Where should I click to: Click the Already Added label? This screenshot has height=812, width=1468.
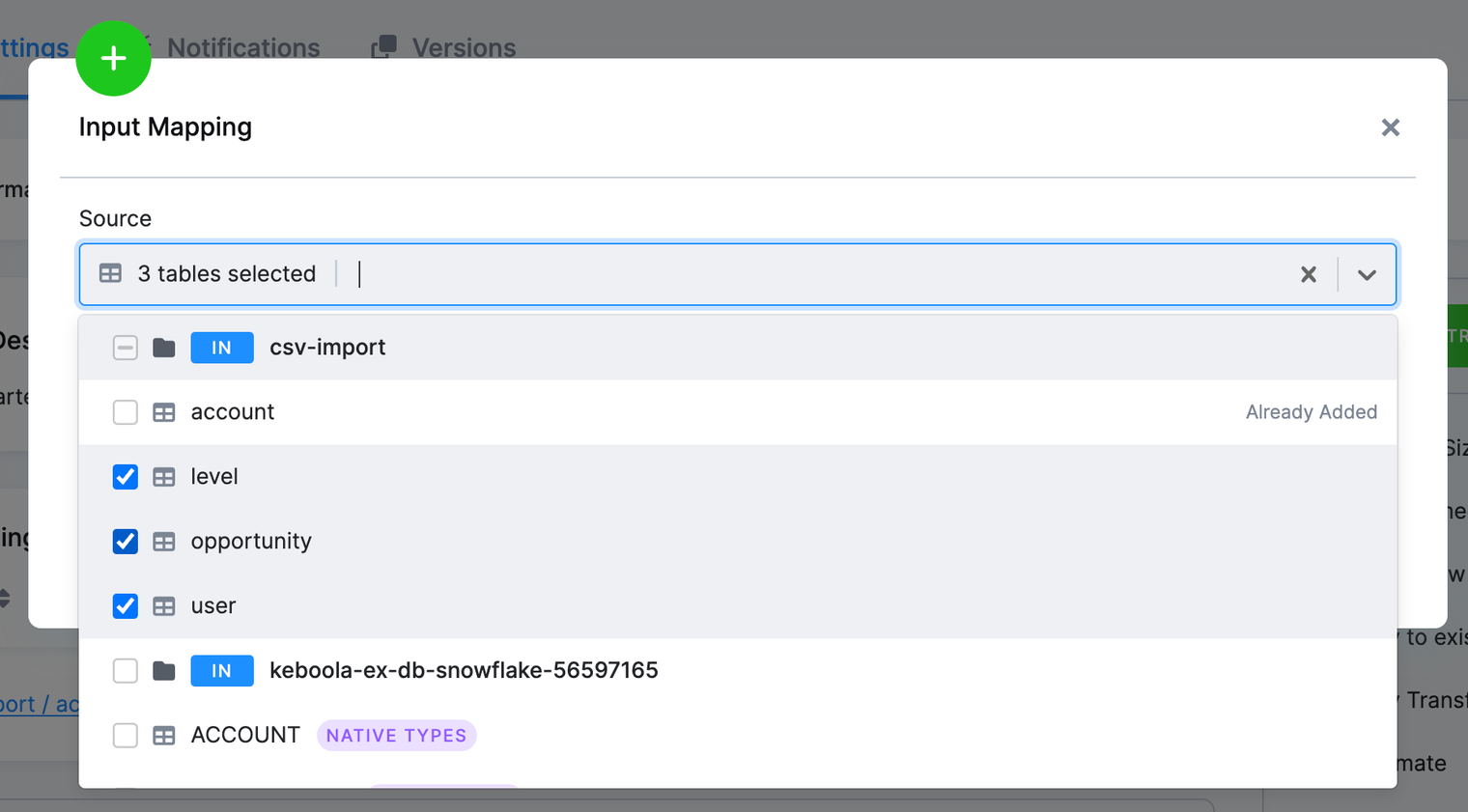[x=1312, y=412]
